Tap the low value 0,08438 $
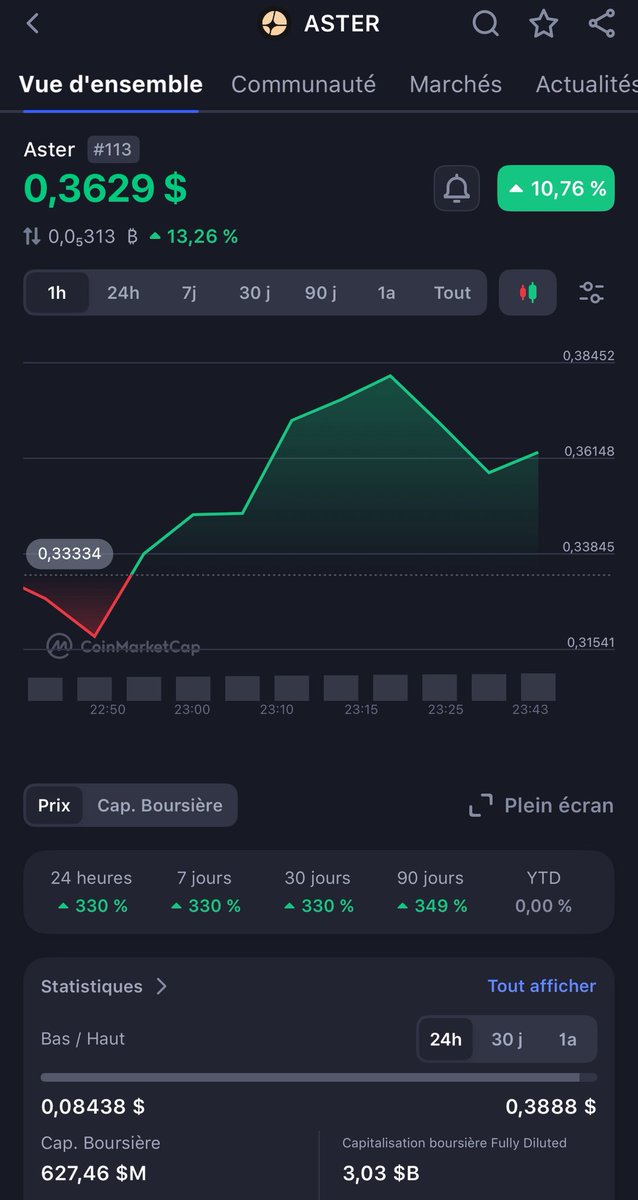 [x=93, y=1107]
